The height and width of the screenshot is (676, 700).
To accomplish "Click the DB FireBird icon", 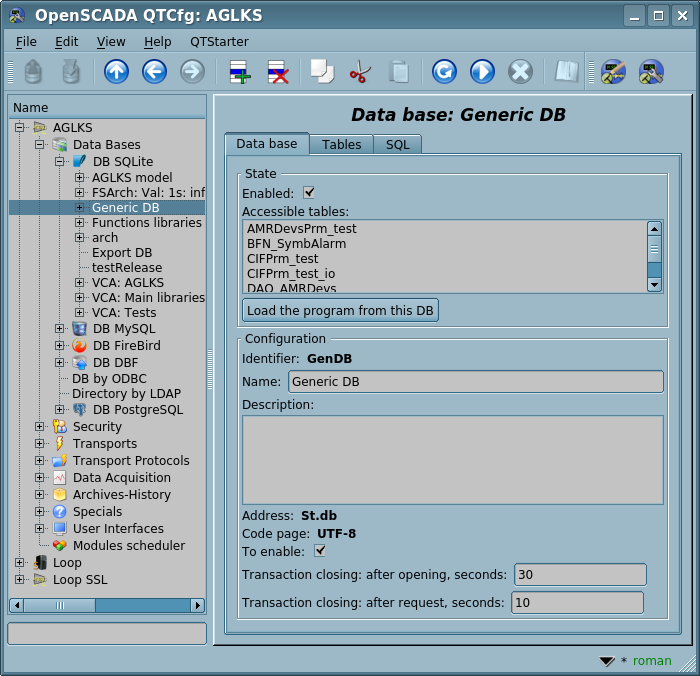I will 79,346.
